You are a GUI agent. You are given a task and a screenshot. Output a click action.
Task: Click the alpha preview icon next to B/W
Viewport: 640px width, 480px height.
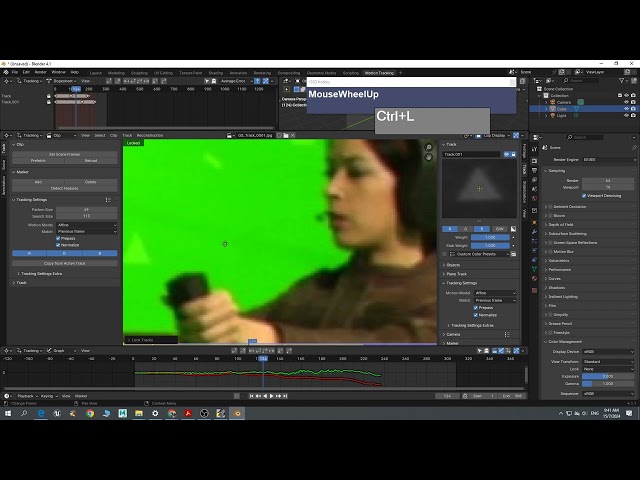coord(513,229)
